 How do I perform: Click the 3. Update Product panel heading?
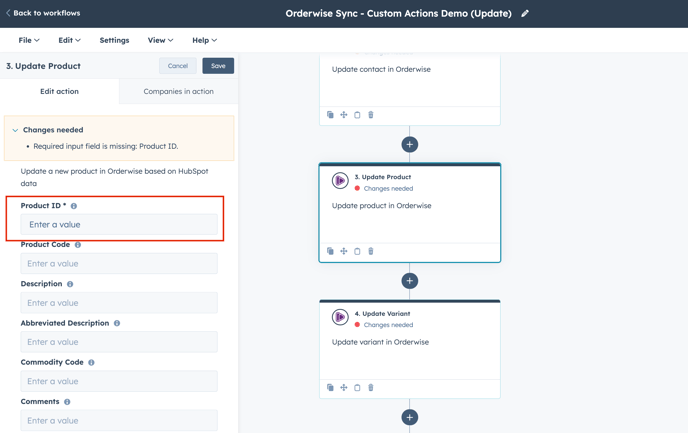point(43,66)
